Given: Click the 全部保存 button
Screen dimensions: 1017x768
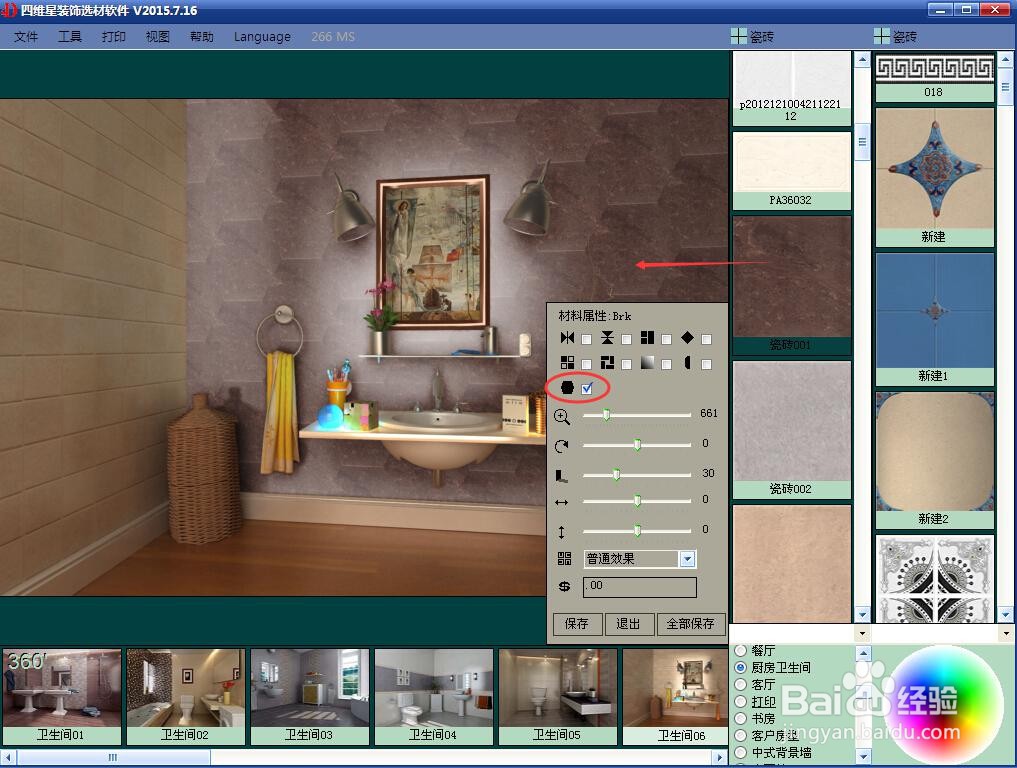Looking at the screenshot, I should pos(691,624).
